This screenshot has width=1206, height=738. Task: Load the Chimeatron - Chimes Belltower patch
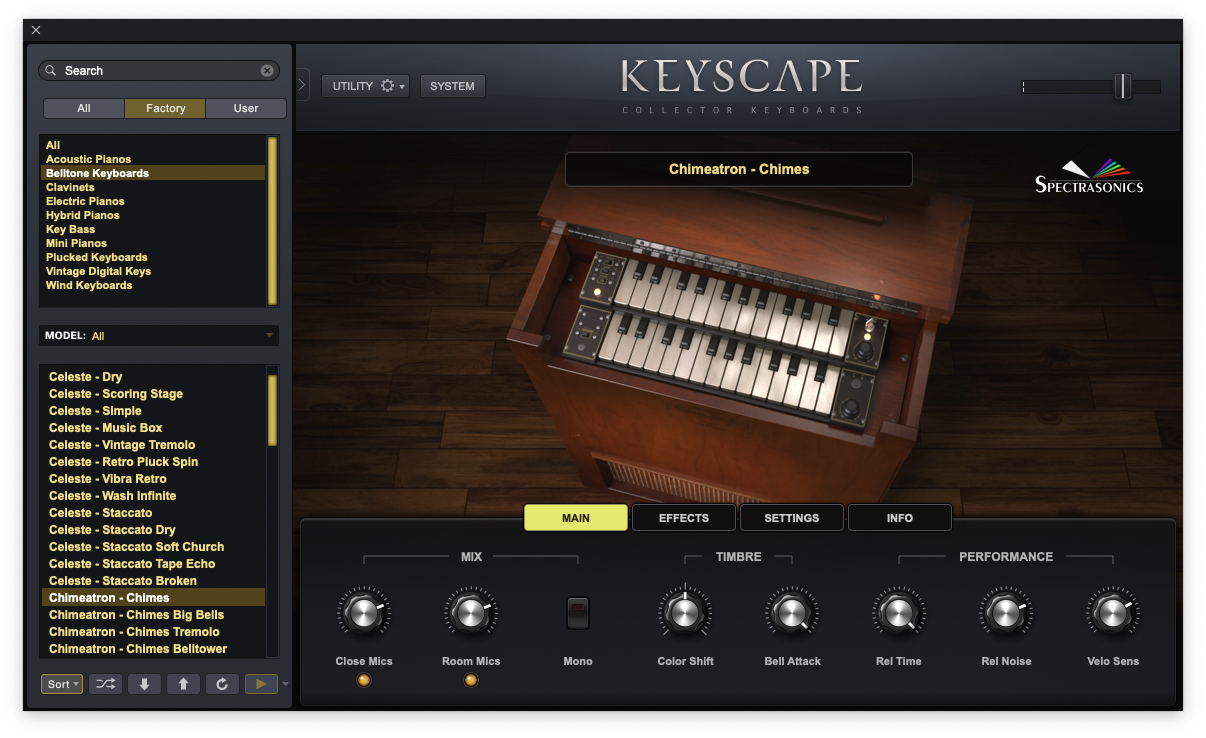coord(153,649)
